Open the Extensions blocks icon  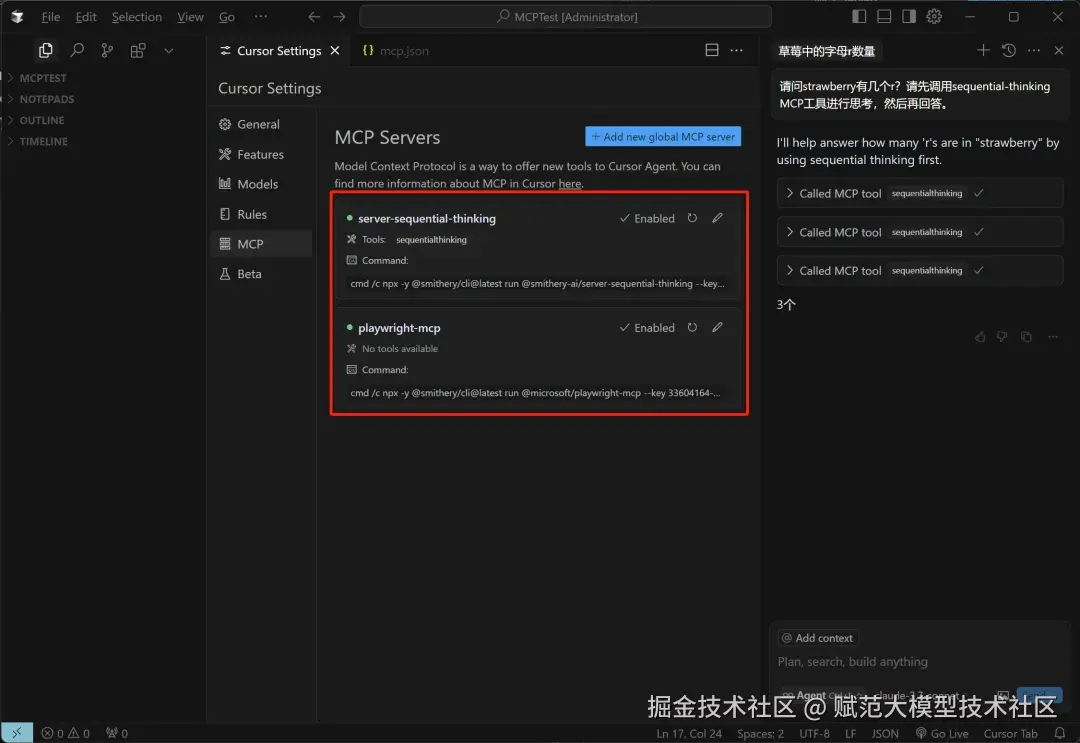point(138,50)
